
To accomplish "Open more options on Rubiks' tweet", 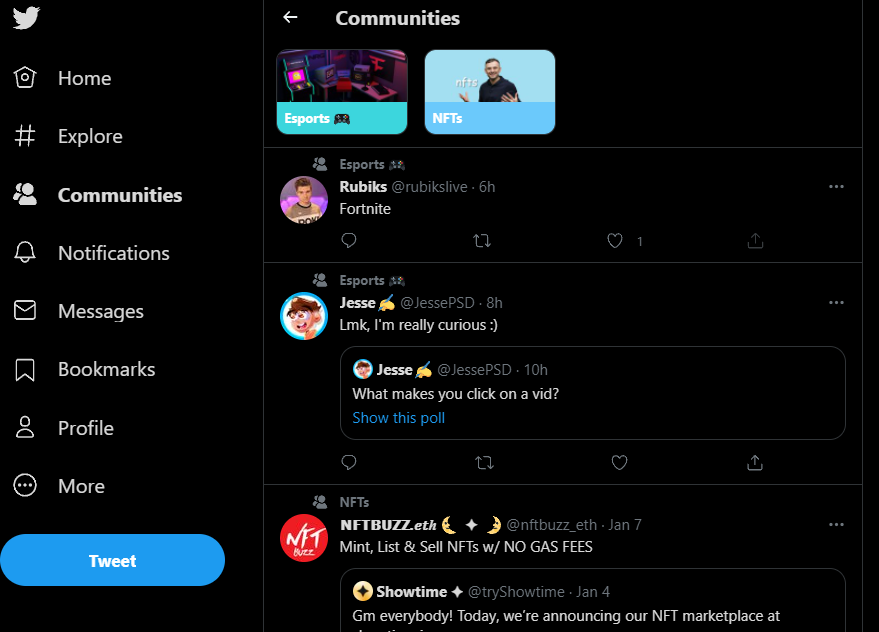I will (x=836, y=187).
